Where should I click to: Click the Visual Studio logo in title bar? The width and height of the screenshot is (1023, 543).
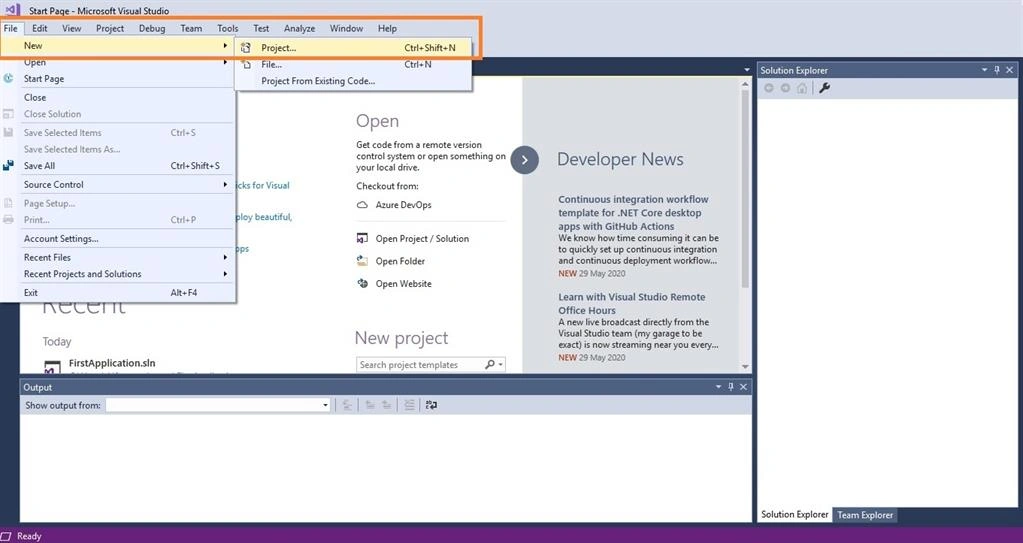coord(12,10)
